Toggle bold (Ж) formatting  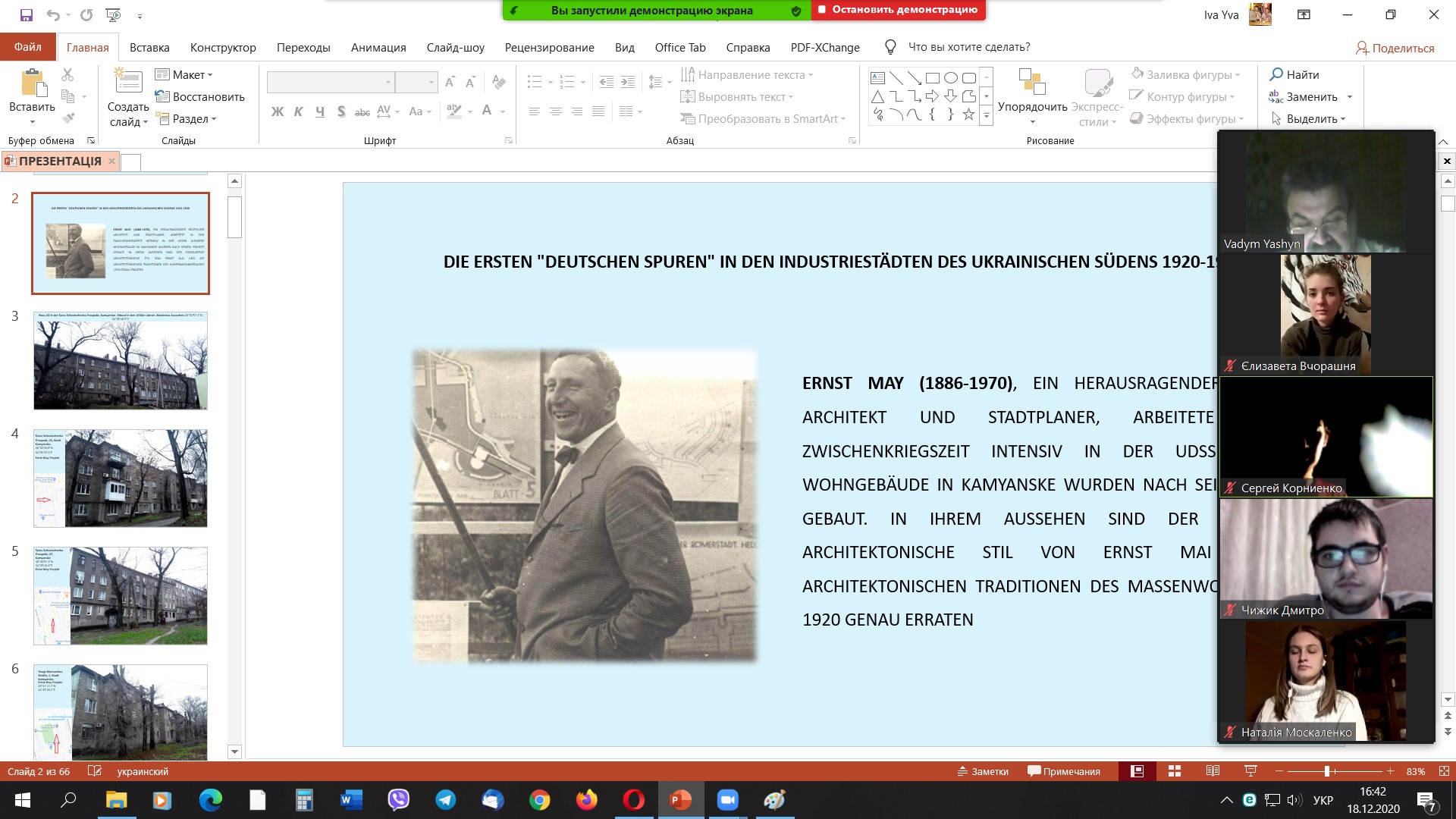coord(278,111)
